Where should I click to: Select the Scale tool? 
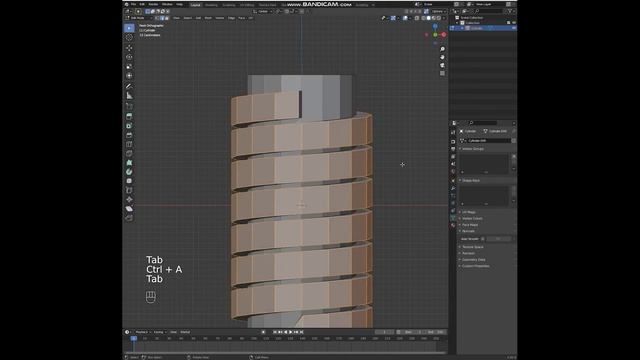click(129, 67)
